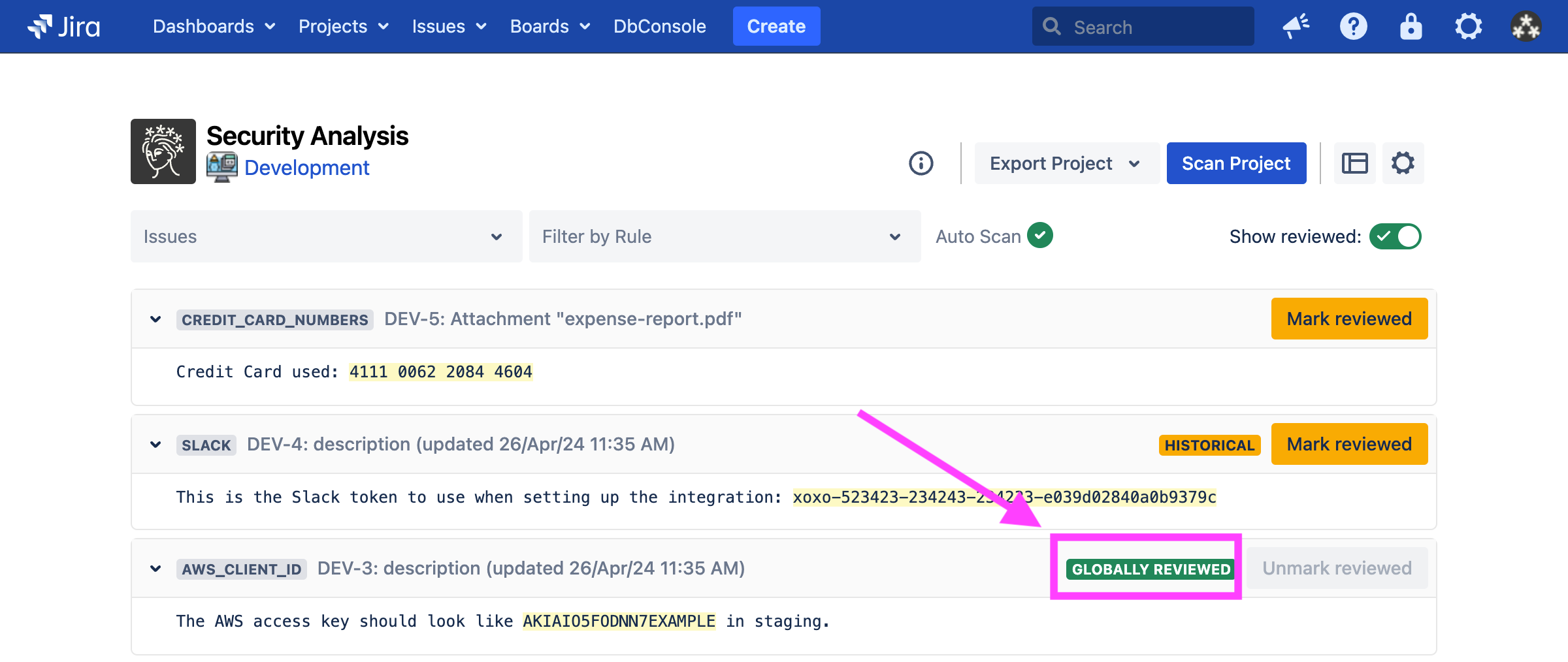
Task: Open Jira administration gear in top bar
Action: (x=1468, y=27)
